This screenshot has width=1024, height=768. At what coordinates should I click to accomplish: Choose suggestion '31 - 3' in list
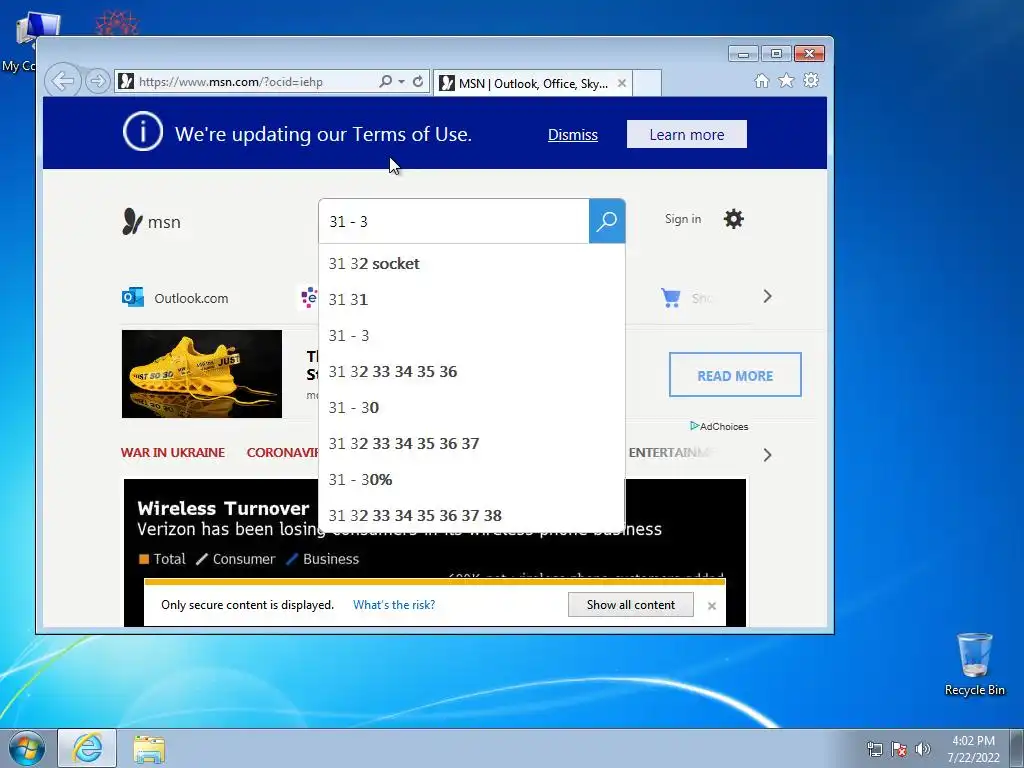point(472,335)
